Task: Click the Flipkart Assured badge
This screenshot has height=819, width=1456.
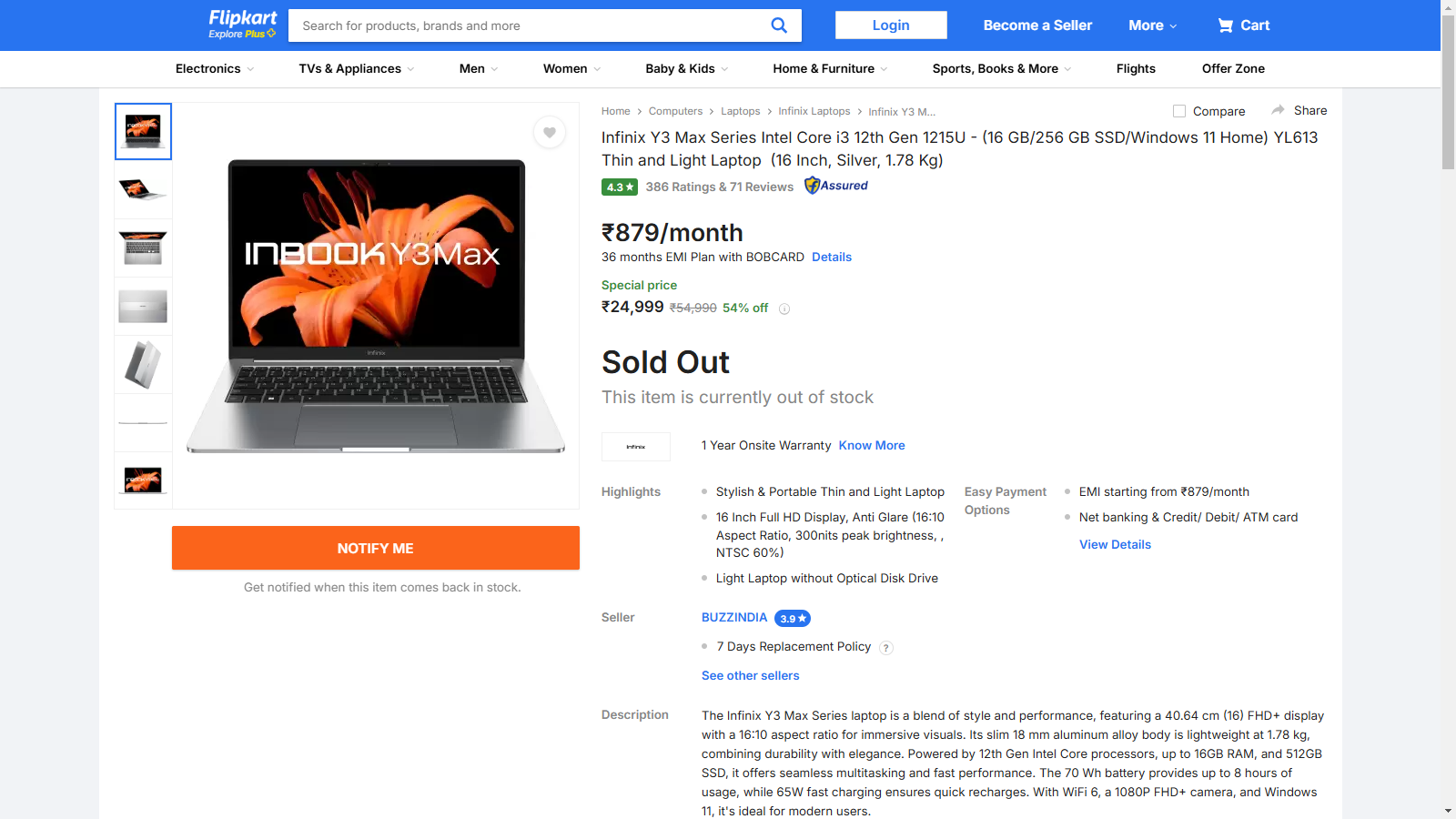Action: click(x=835, y=186)
